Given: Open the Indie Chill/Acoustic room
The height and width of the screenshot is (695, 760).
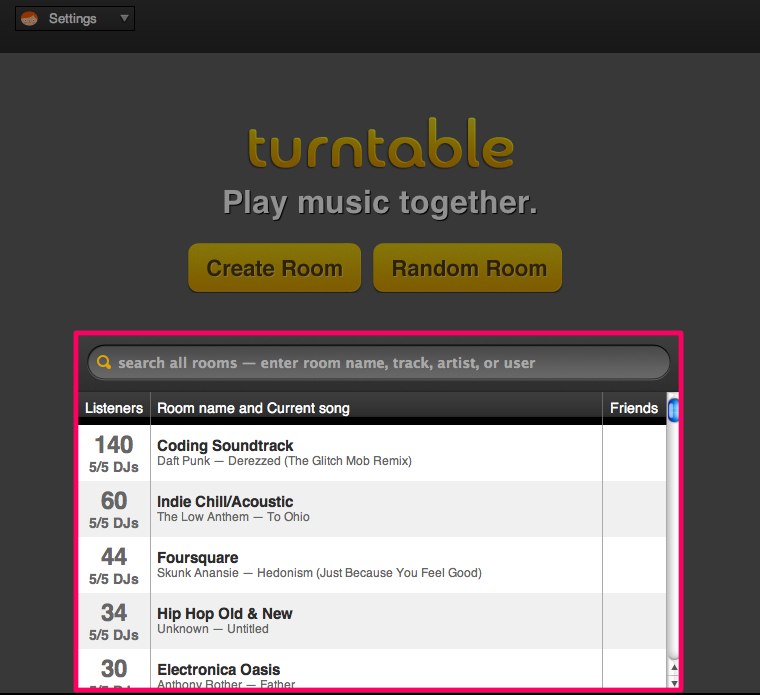Looking at the screenshot, I should pyautogui.click(x=372, y=509).
